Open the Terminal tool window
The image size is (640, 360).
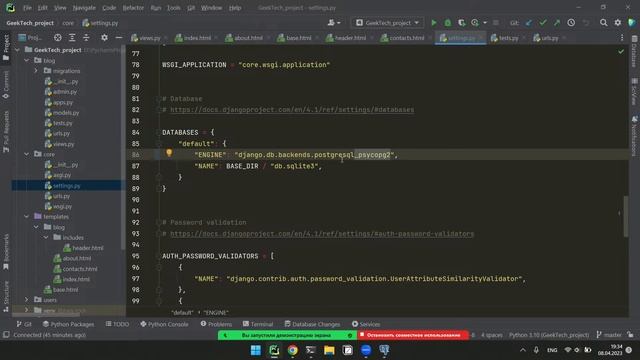tap(258, 324)
